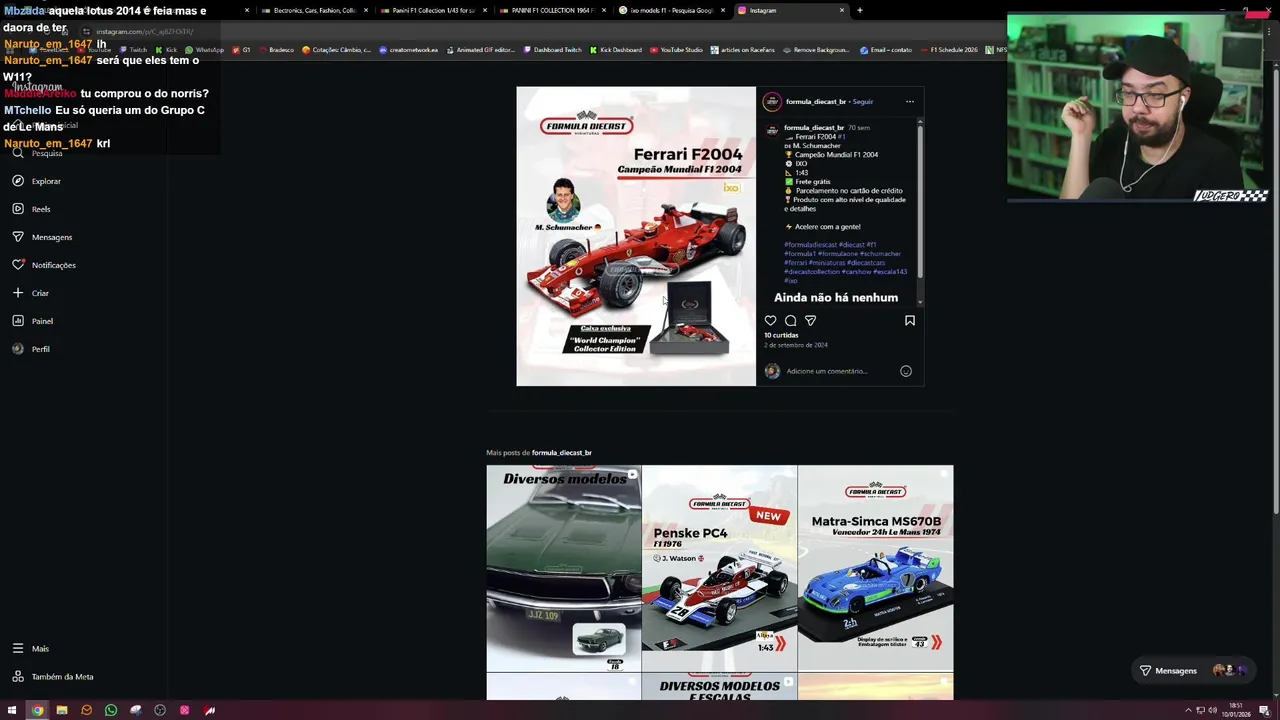This screenshot has width=1280, height=720.
Task: Switch to Electronics, Cars, Fashion tab
Action: [315, 10]
